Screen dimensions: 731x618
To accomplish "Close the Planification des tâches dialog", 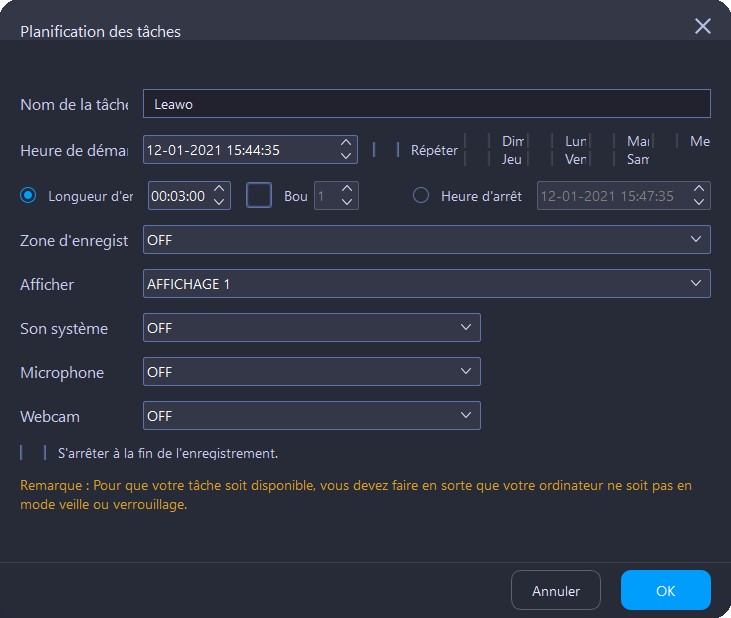I will tap(703, 26).
